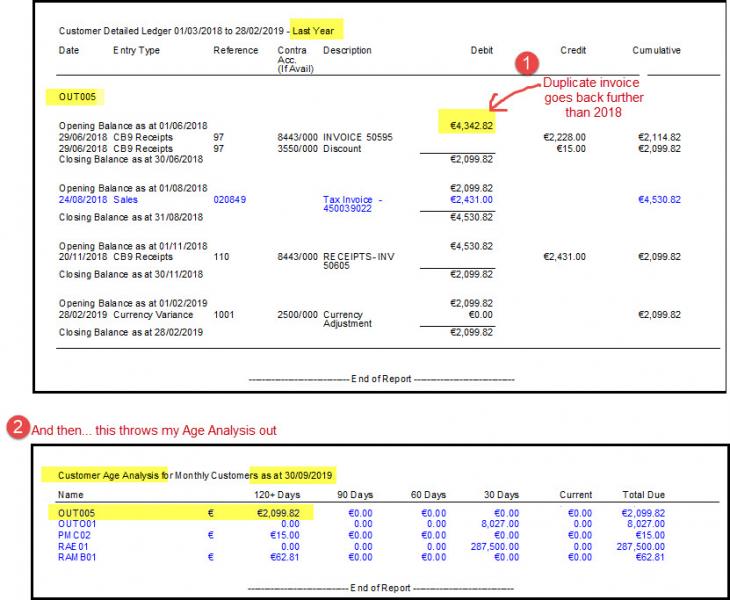Select customer PMC02 in the age list
Screen dimensions: 730x600
(76, 535)
